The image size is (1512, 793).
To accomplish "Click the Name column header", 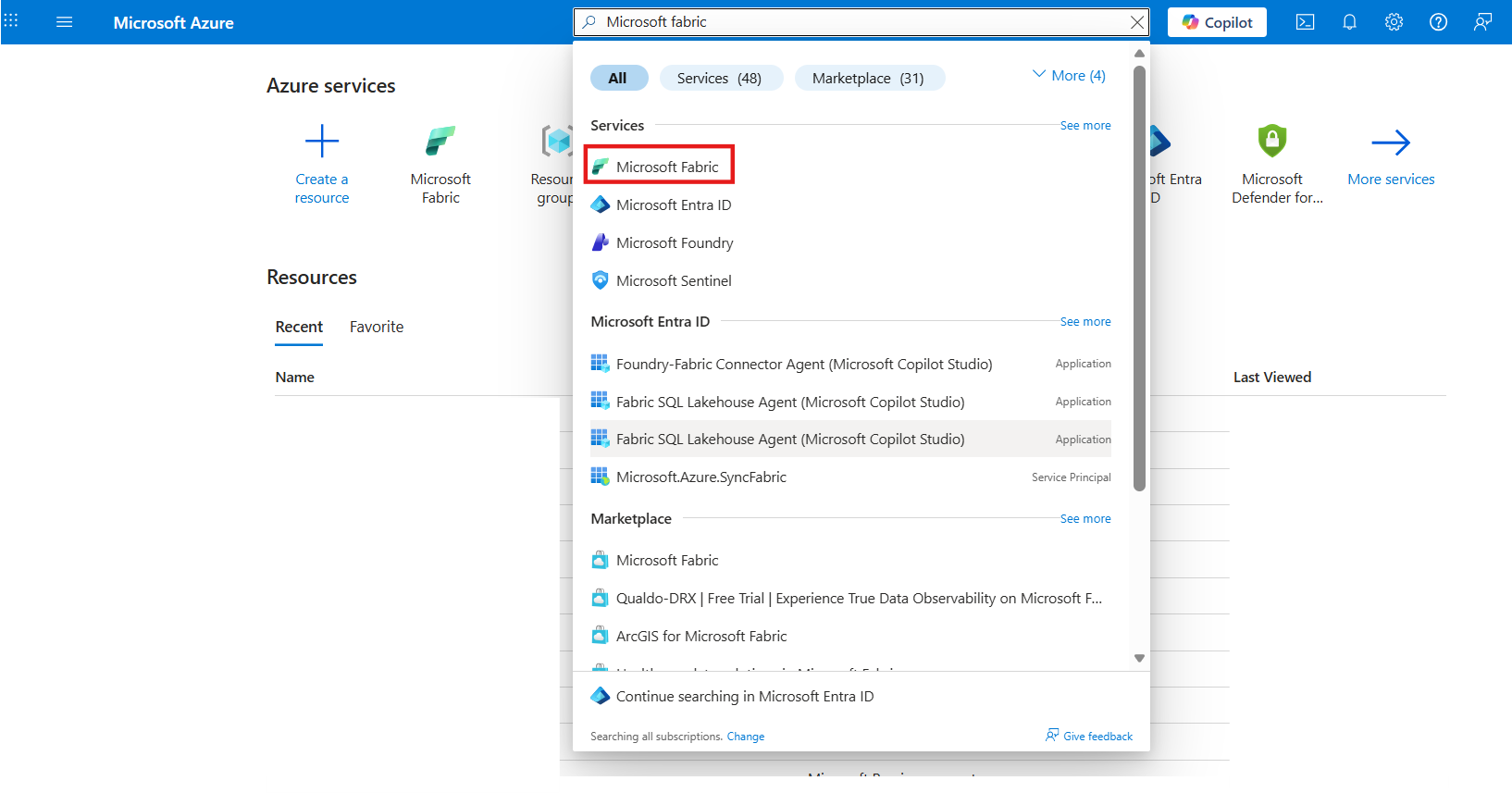I will pos(295,378).
